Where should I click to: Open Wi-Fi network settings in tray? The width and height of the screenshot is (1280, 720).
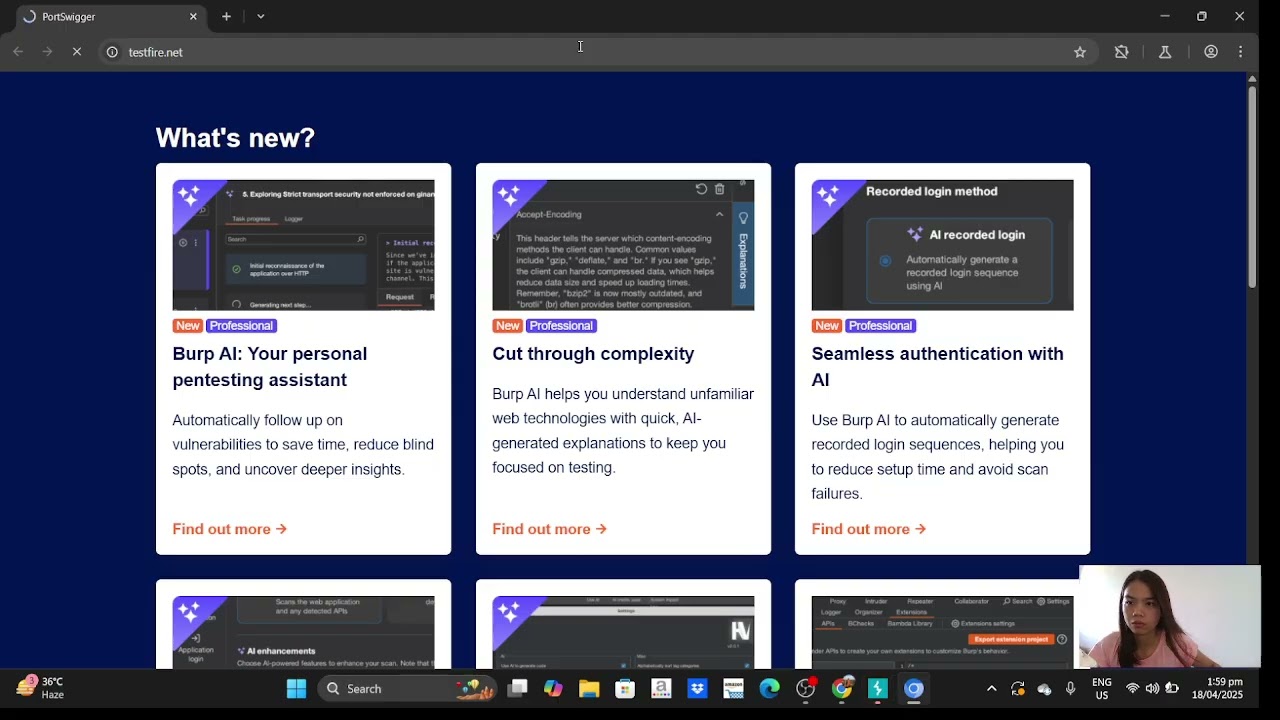click(x=1133, y=688)
